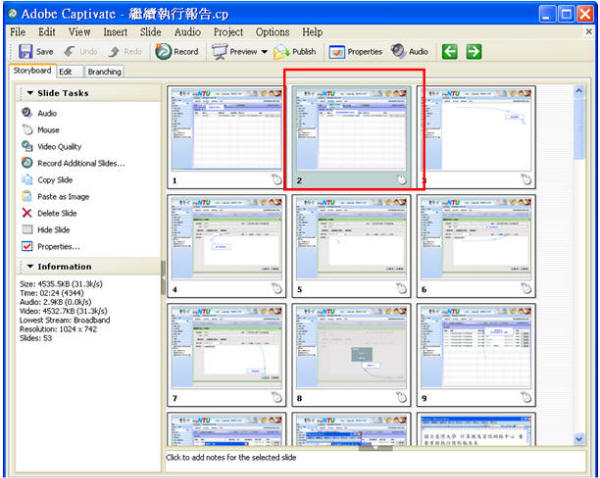This screenshot has width=600, height=478.
Task: Close document with menu bar X
Action: (x=589, y=31)
